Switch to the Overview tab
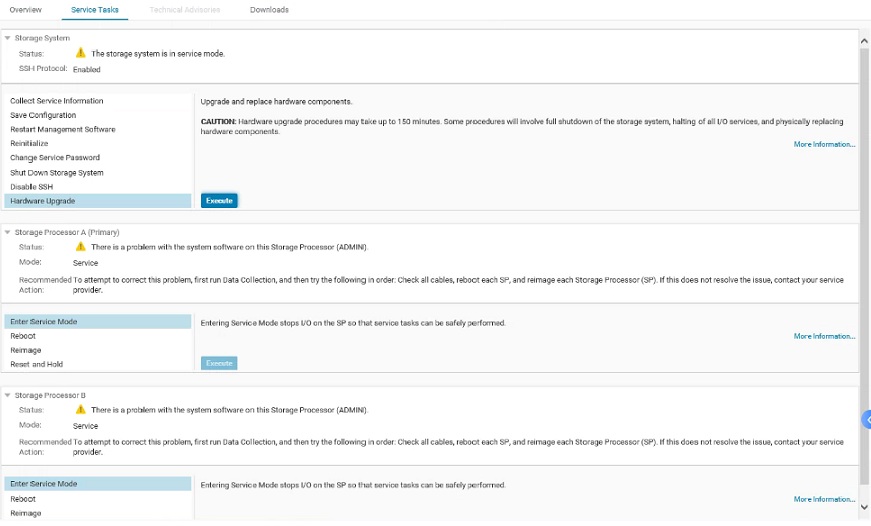This screenshot has width=871, height=526. pos(26,10)
